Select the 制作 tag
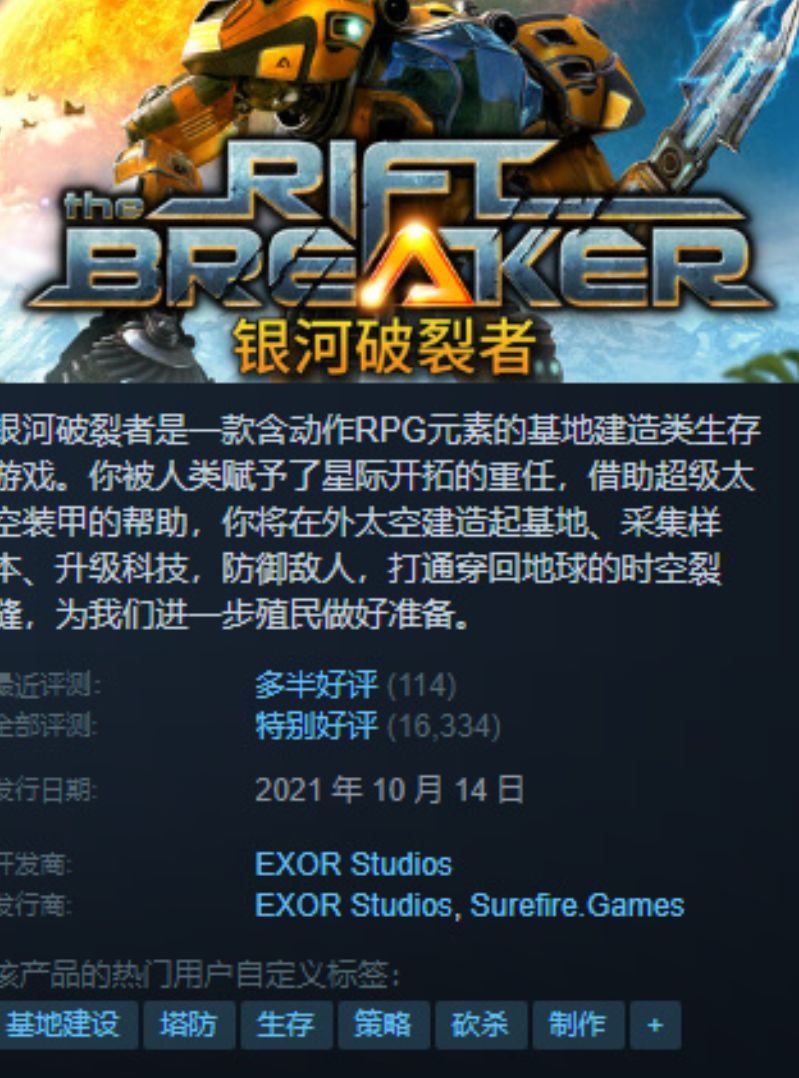 coord(578,1024)
